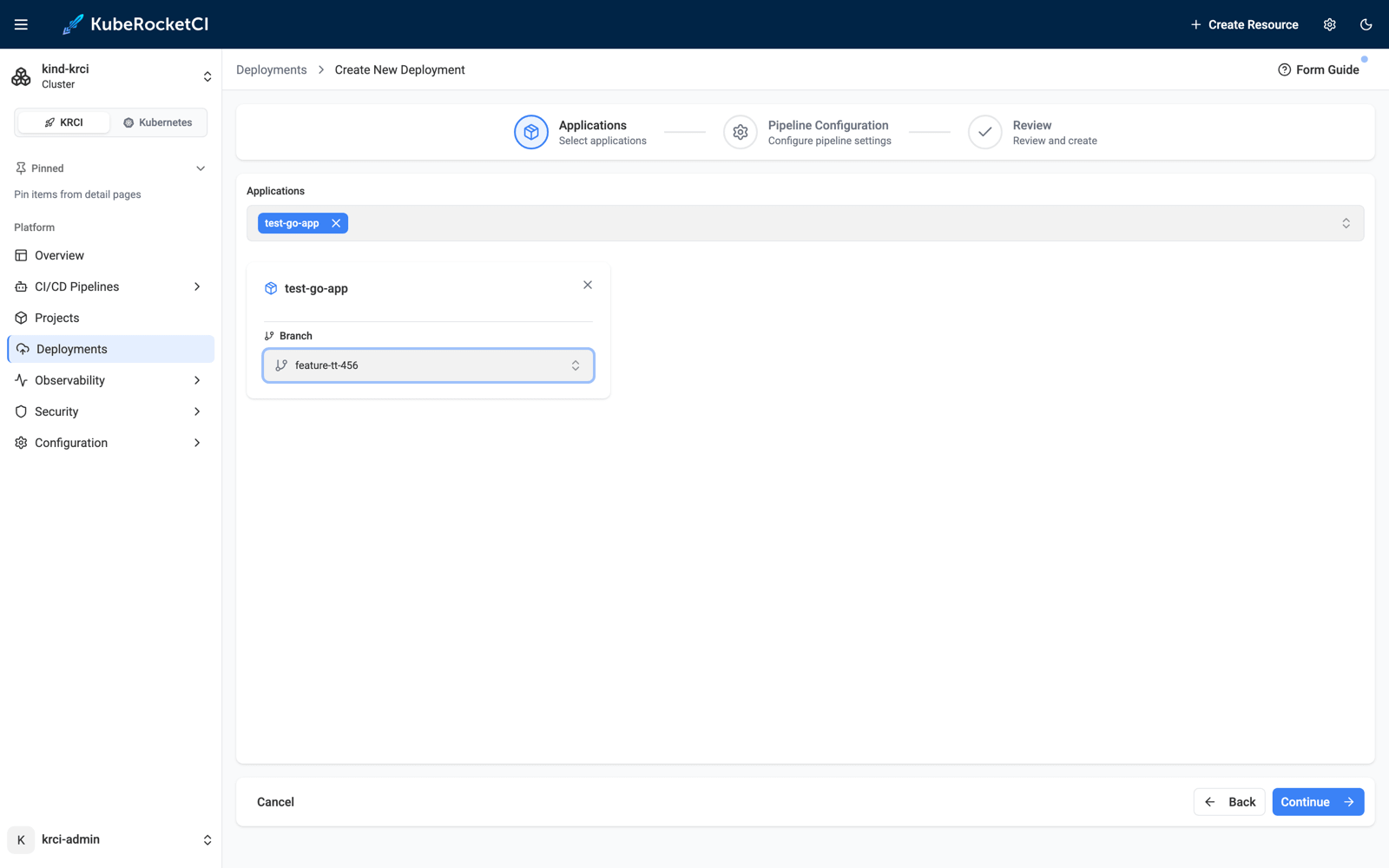
Task: Open CI/CD Pipelines sidebar item
Action: point(110,286)
